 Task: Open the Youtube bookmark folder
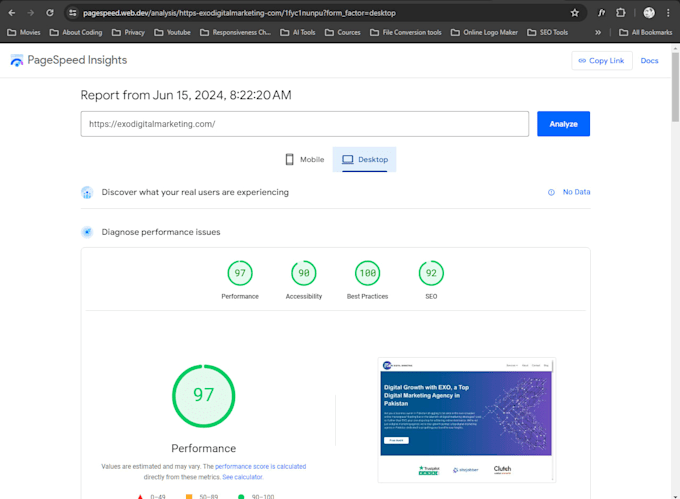pos(173,33)
